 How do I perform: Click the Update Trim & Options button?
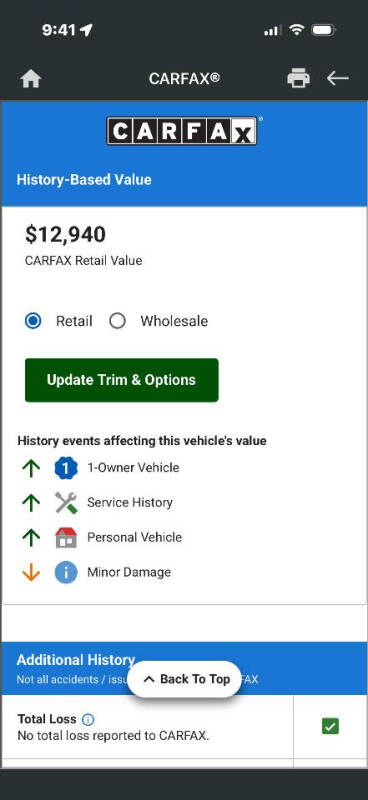click(121, 380)
